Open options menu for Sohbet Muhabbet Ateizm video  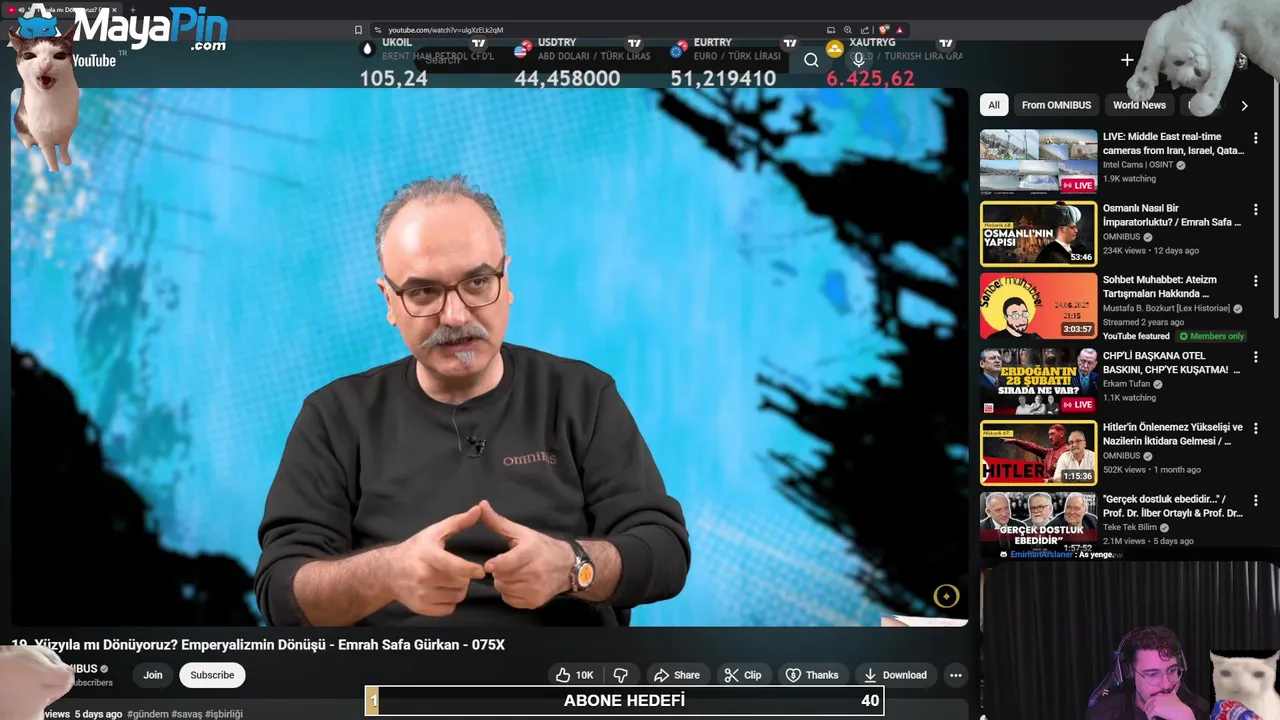point(1255,282)
